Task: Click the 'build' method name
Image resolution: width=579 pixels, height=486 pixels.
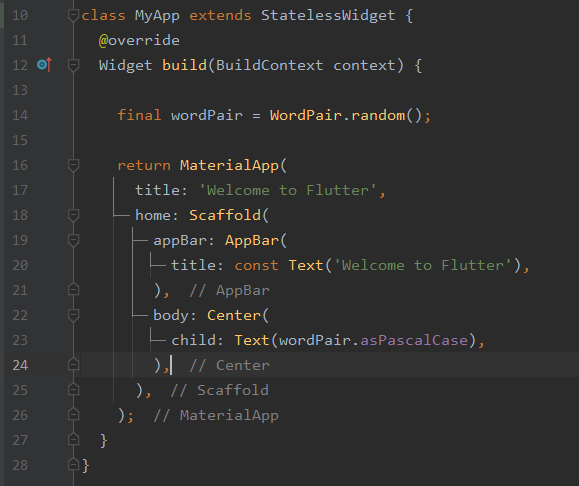Action: [185, 65]
